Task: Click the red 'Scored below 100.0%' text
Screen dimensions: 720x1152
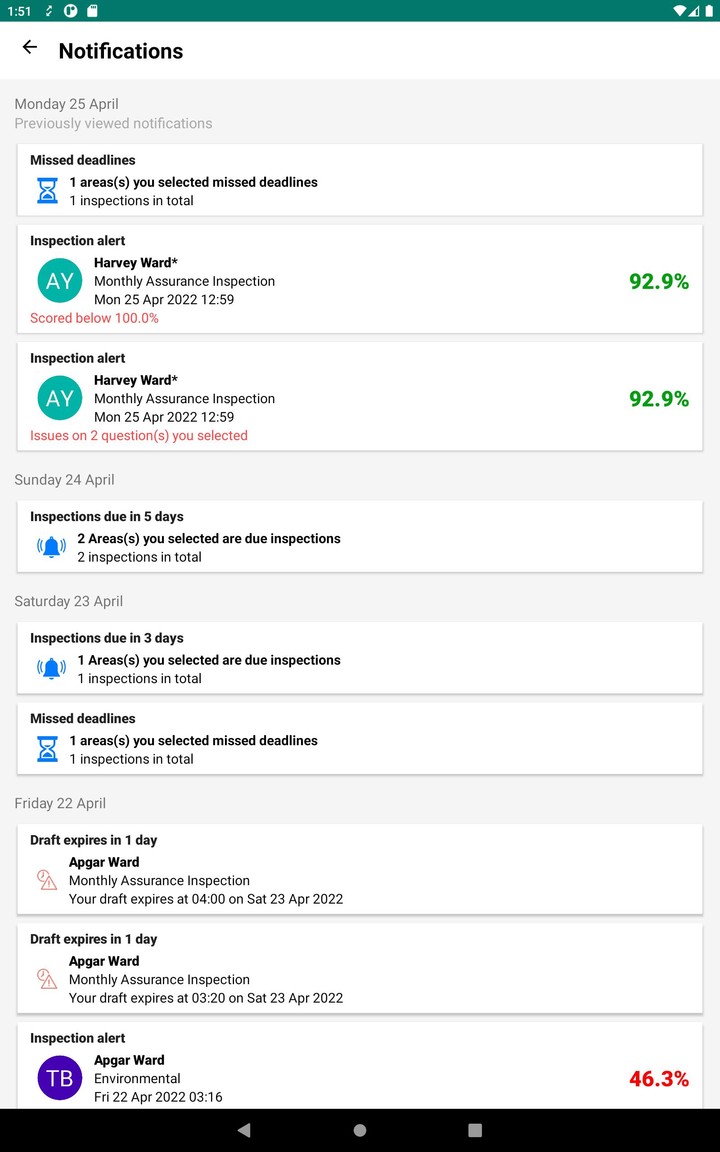Action: pyautogui.click(x=94, y=318)
